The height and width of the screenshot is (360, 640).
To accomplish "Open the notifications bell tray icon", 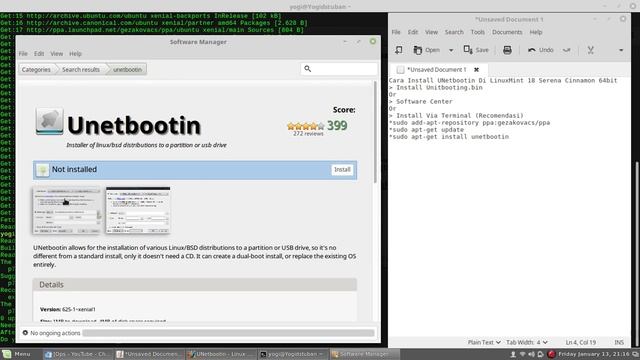I will tap(540, 354).
